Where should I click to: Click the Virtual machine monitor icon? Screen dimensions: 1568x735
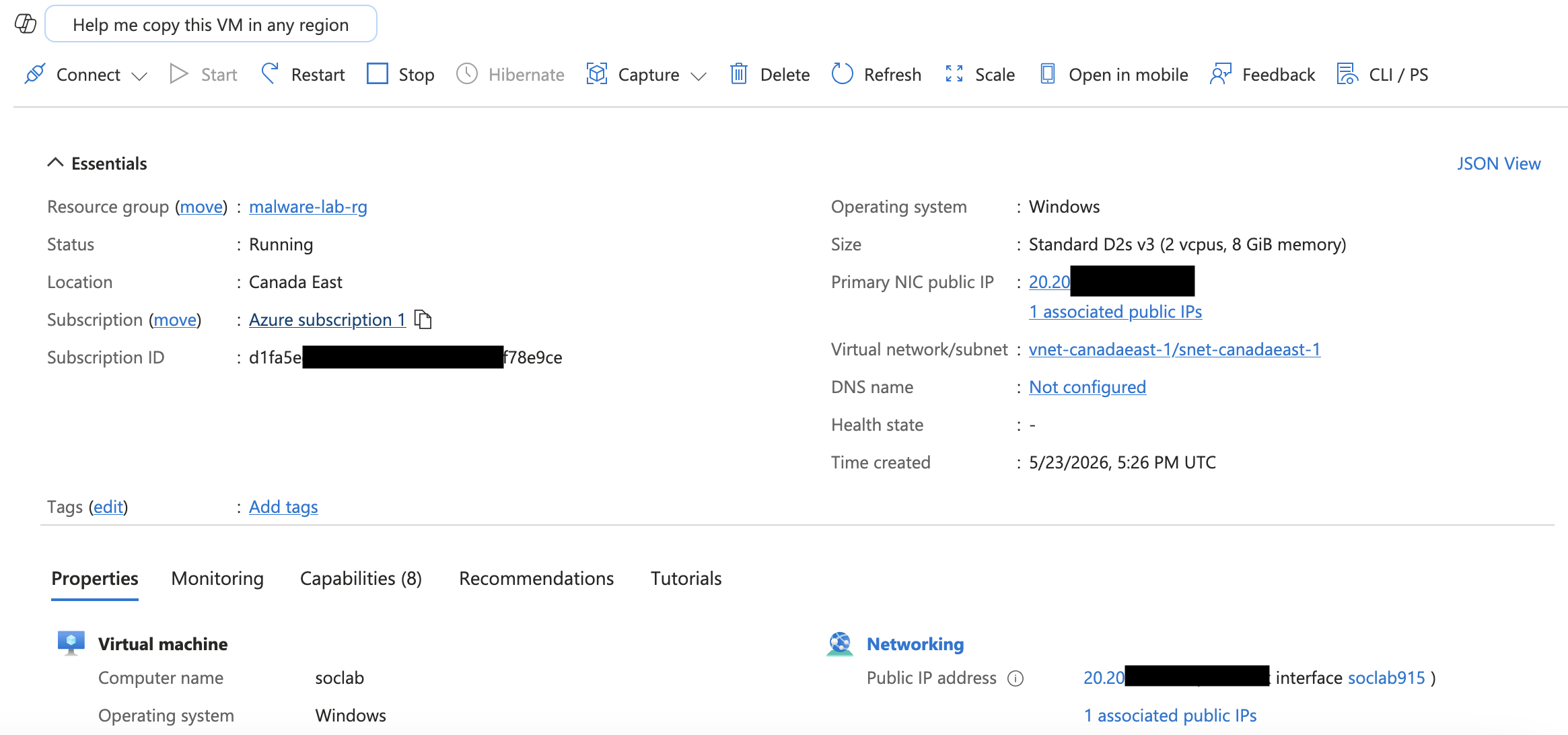[71, 643]
